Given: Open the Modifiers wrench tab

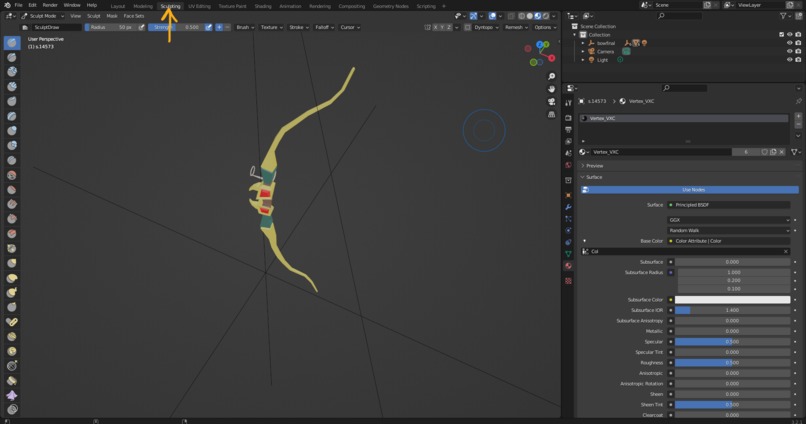Looking at the screenshot, I should coord(568,207).
